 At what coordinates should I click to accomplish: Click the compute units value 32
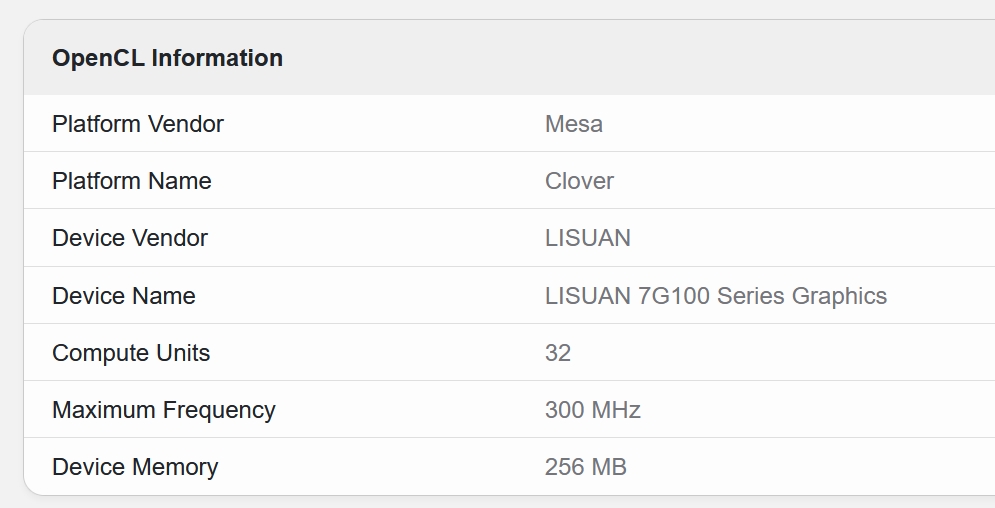click(558, 353)
